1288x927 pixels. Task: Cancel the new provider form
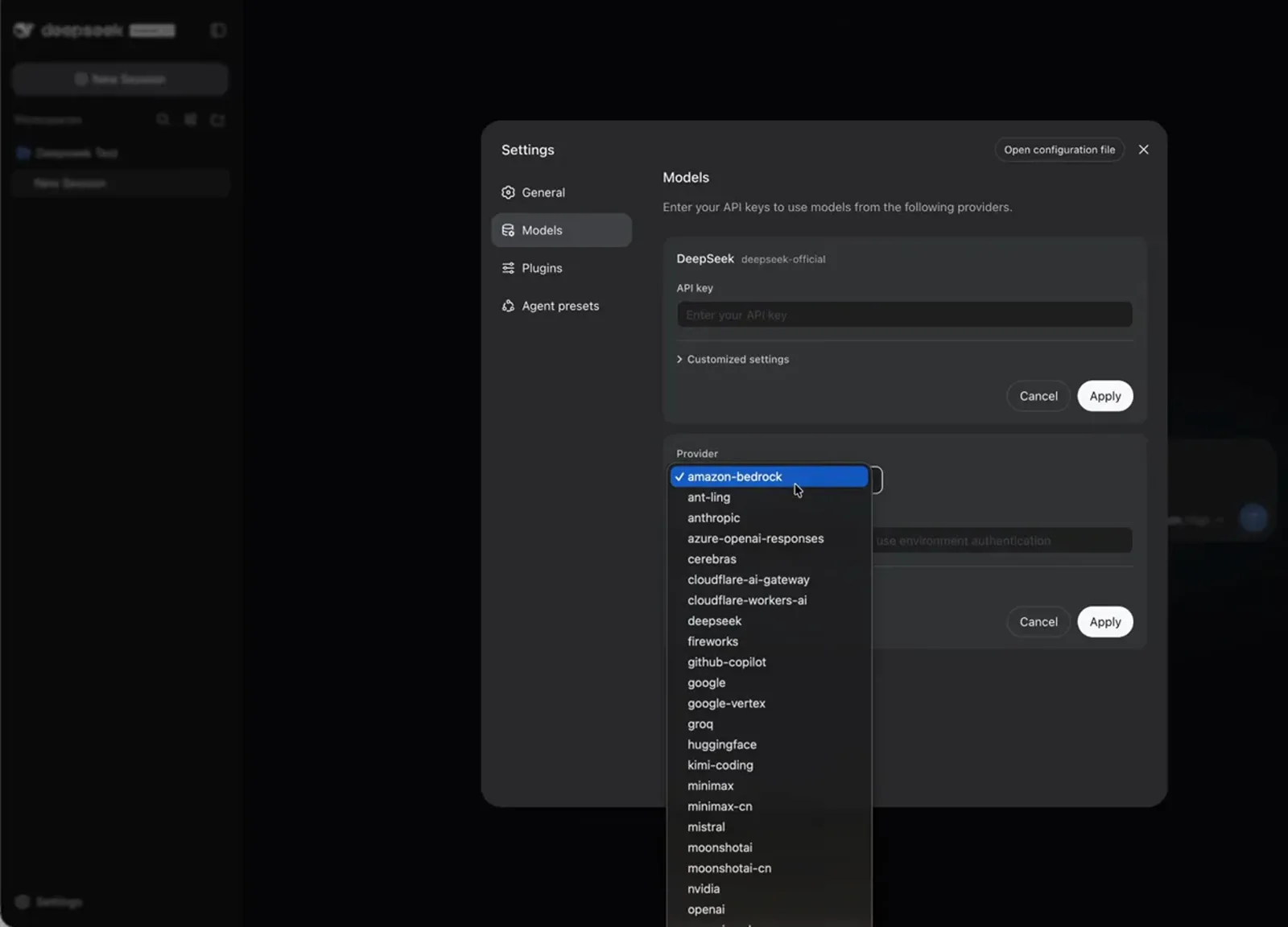pyautogui.click(x=1038, y=622)
